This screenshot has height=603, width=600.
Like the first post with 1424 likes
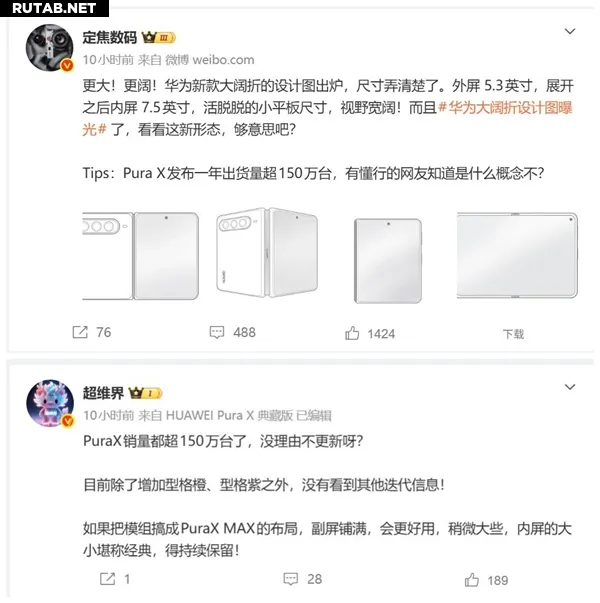352,333
